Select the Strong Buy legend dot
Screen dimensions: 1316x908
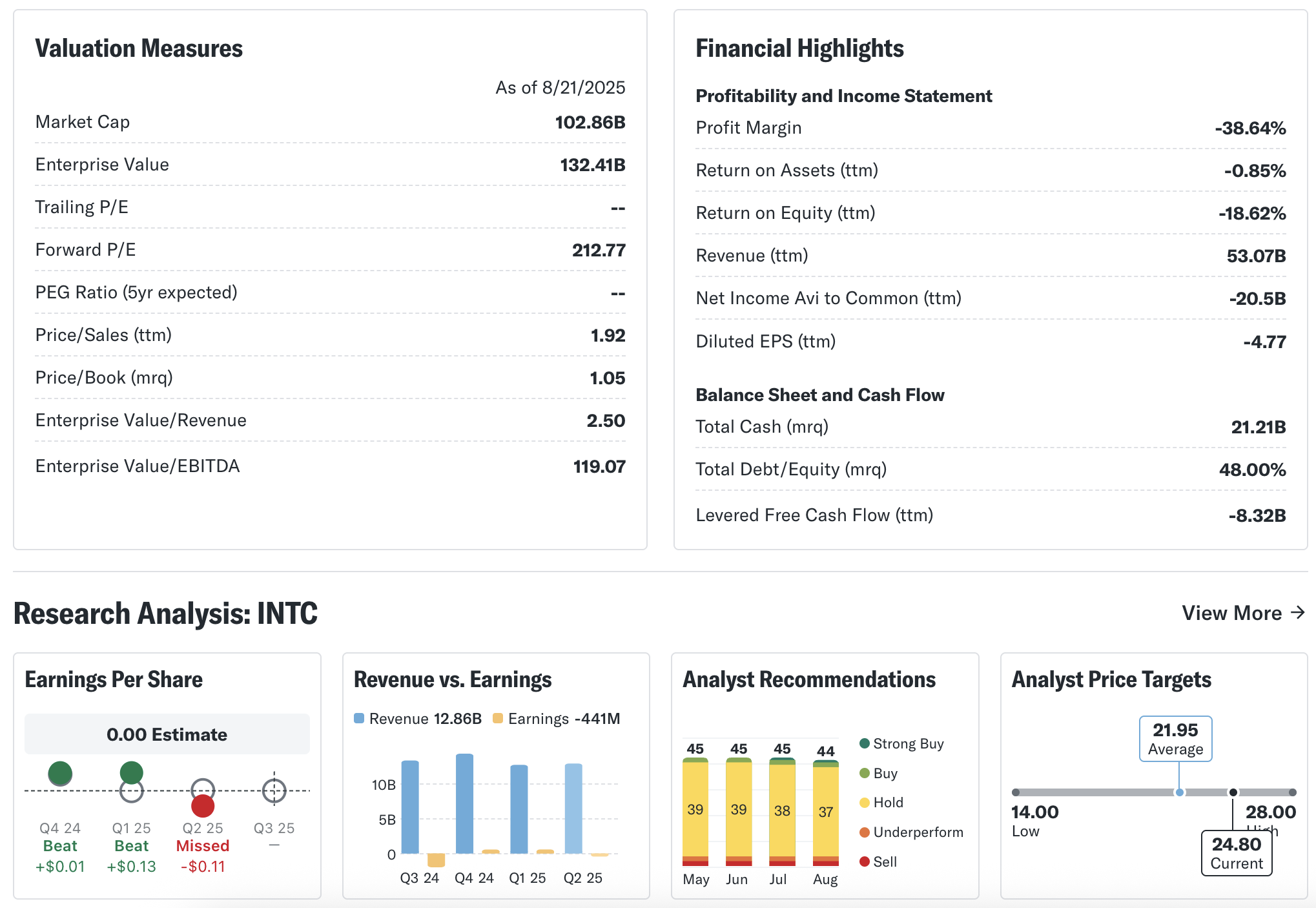(x=865, y=743)
